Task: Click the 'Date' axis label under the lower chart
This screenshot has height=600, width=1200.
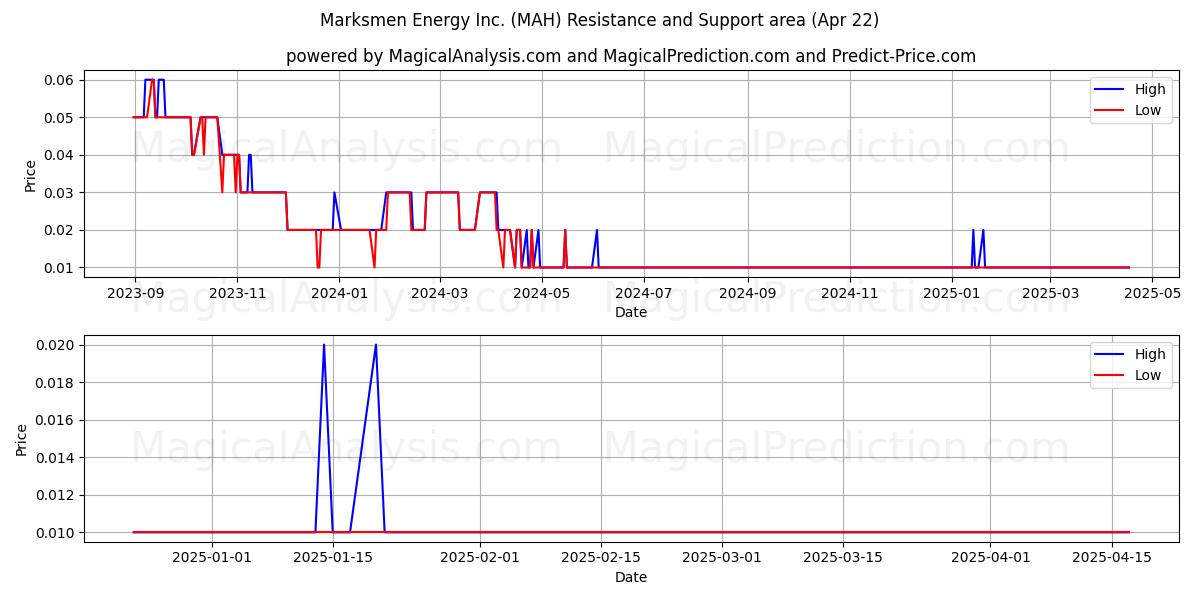Action: [x=631, y=577]
